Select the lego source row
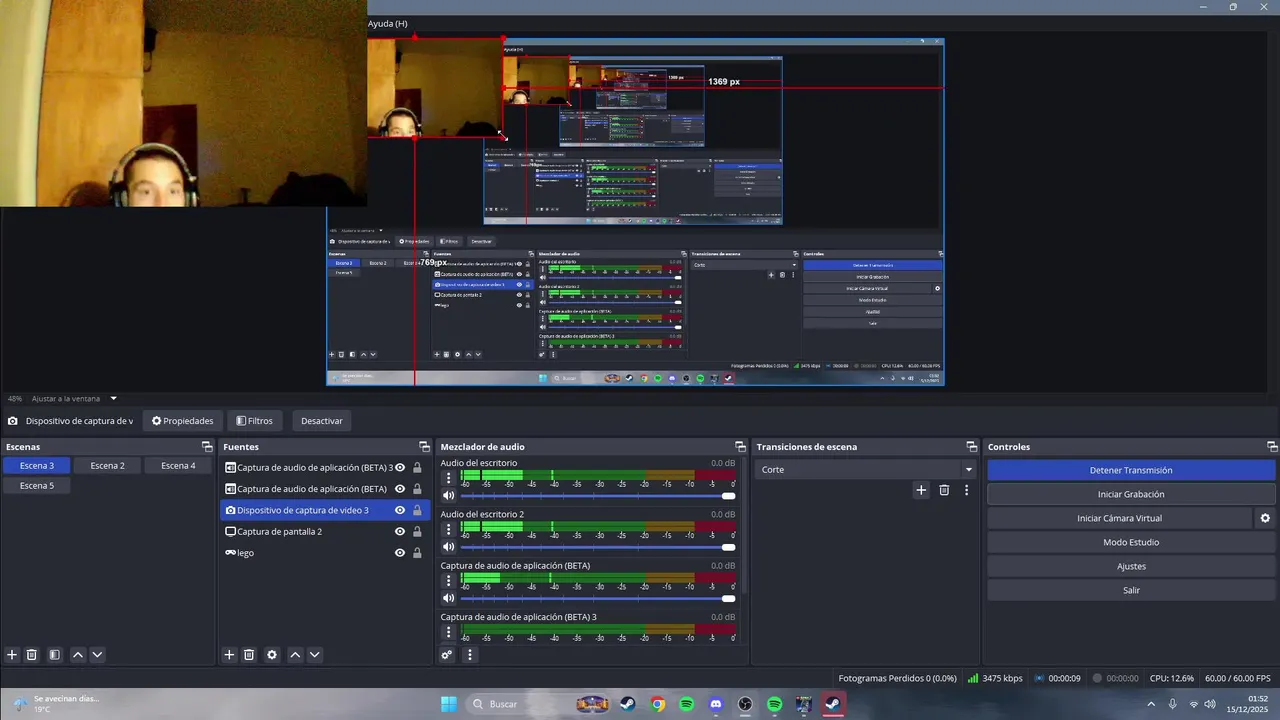1280x720 pixels. [324, 553]
